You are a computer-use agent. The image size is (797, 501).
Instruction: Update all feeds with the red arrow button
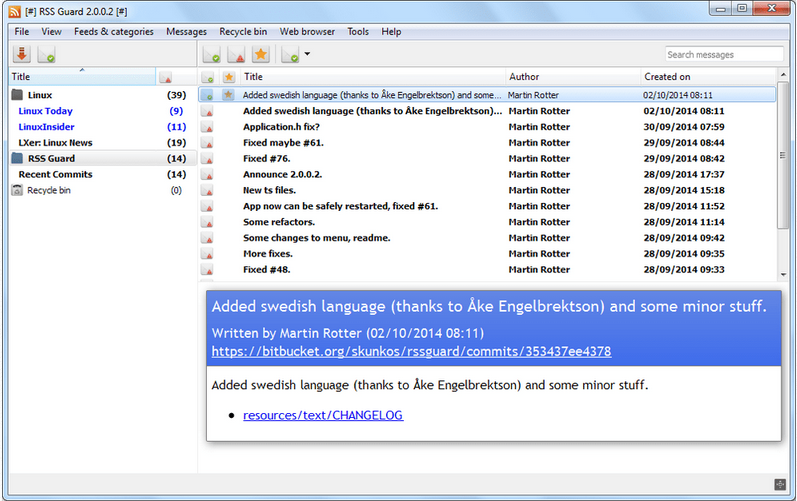(22, 54)
